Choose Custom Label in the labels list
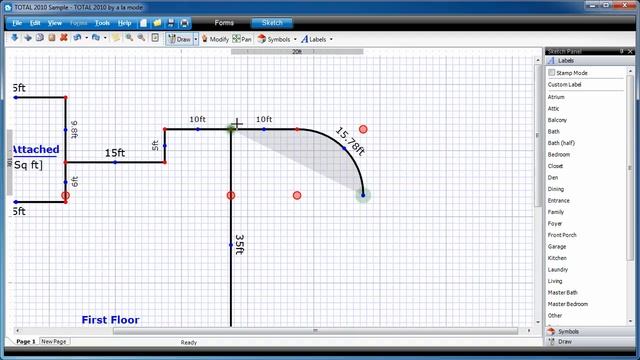The image size is (640, 360). click(564, 84)
